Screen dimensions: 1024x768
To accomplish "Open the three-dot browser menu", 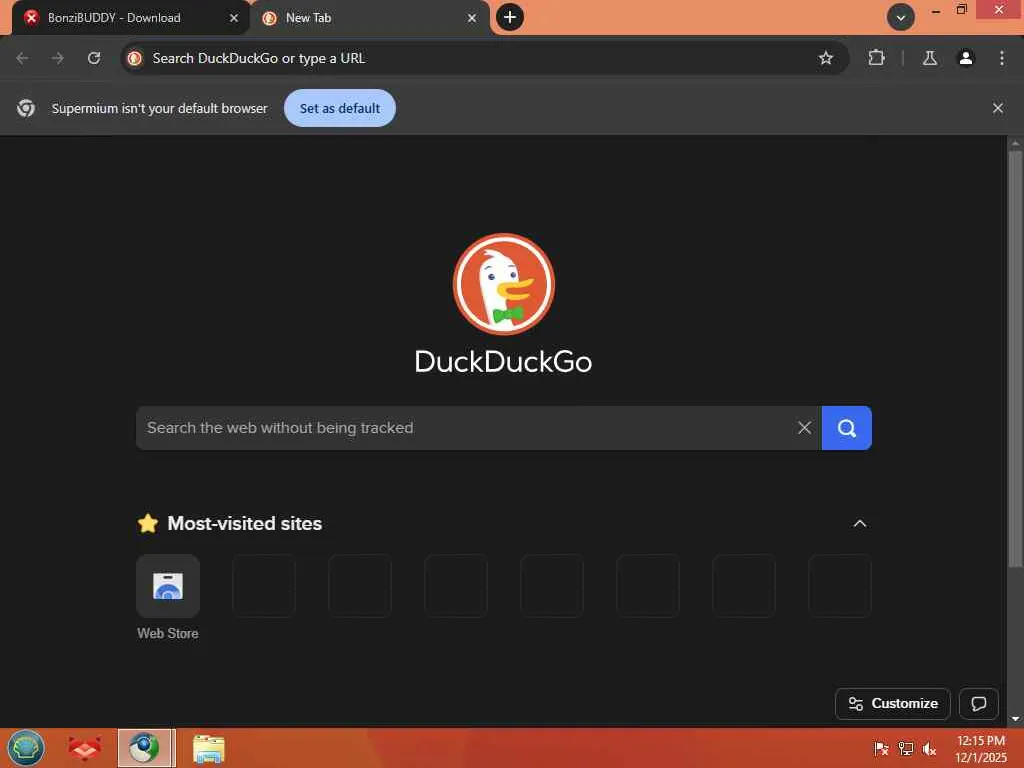I will point(1002,58).
